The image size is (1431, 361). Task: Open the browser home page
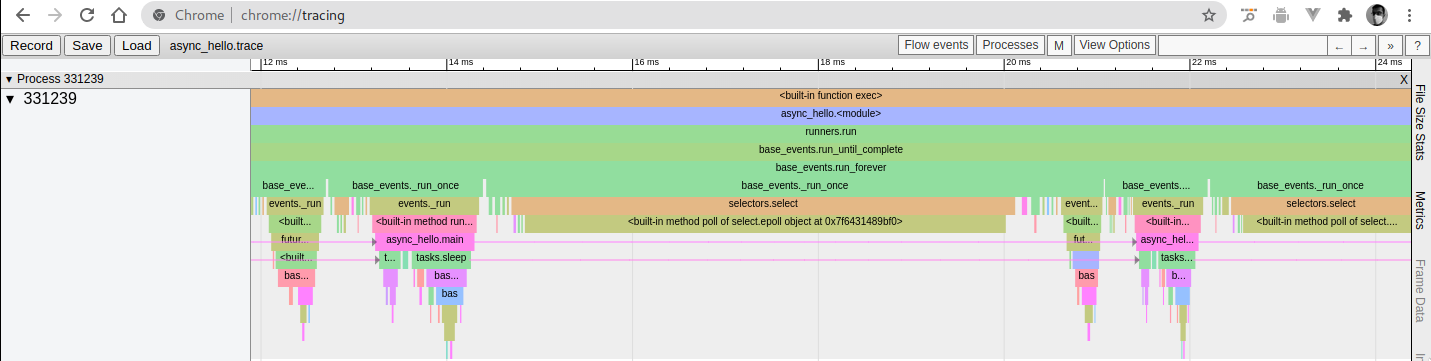tap(119, 15)
